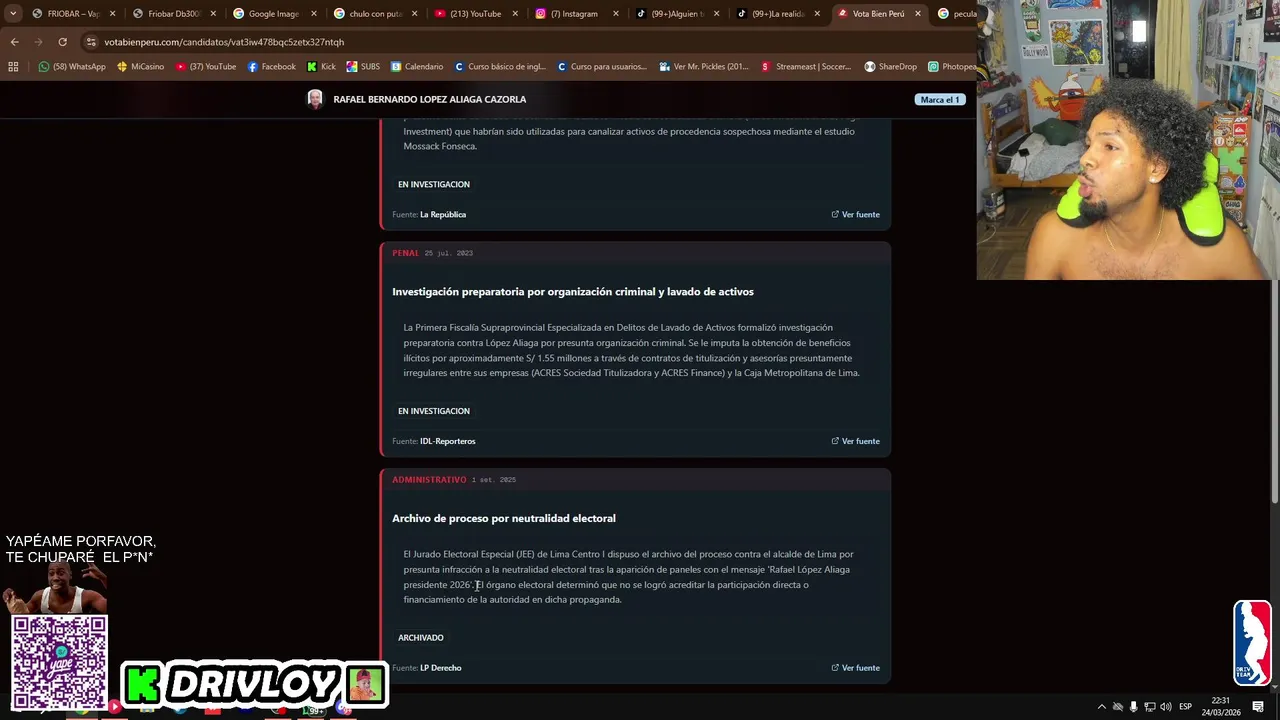
Task: Show hidden system tray icons
Action: [x=1102, y=707]
